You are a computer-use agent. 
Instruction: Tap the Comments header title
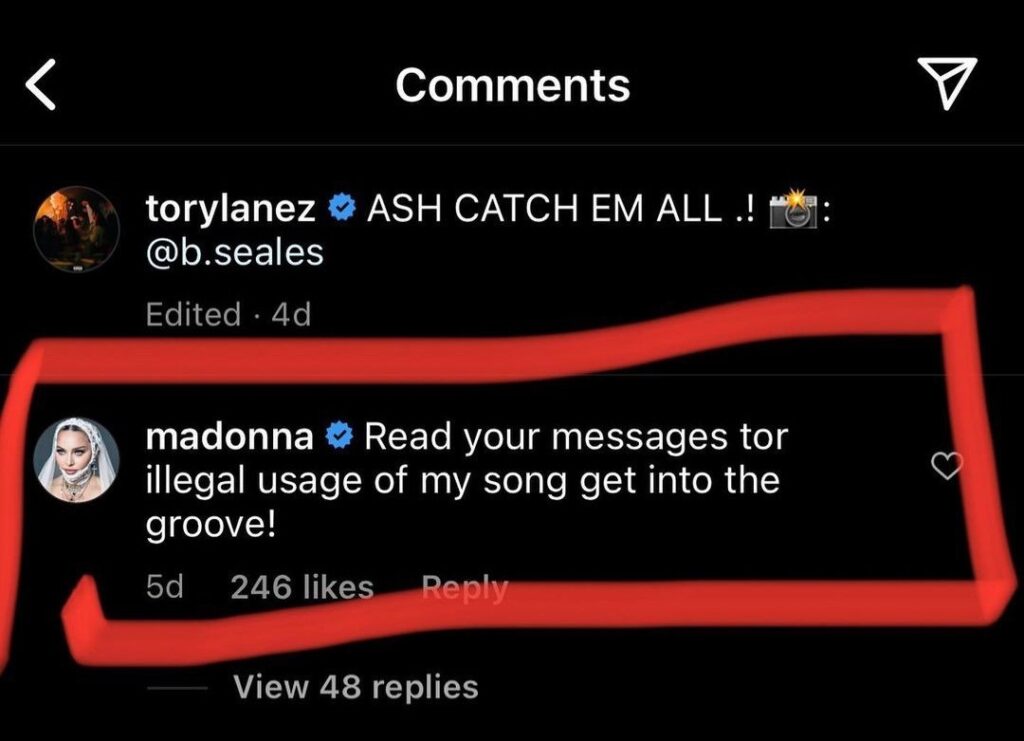click(x=513, y=86)
